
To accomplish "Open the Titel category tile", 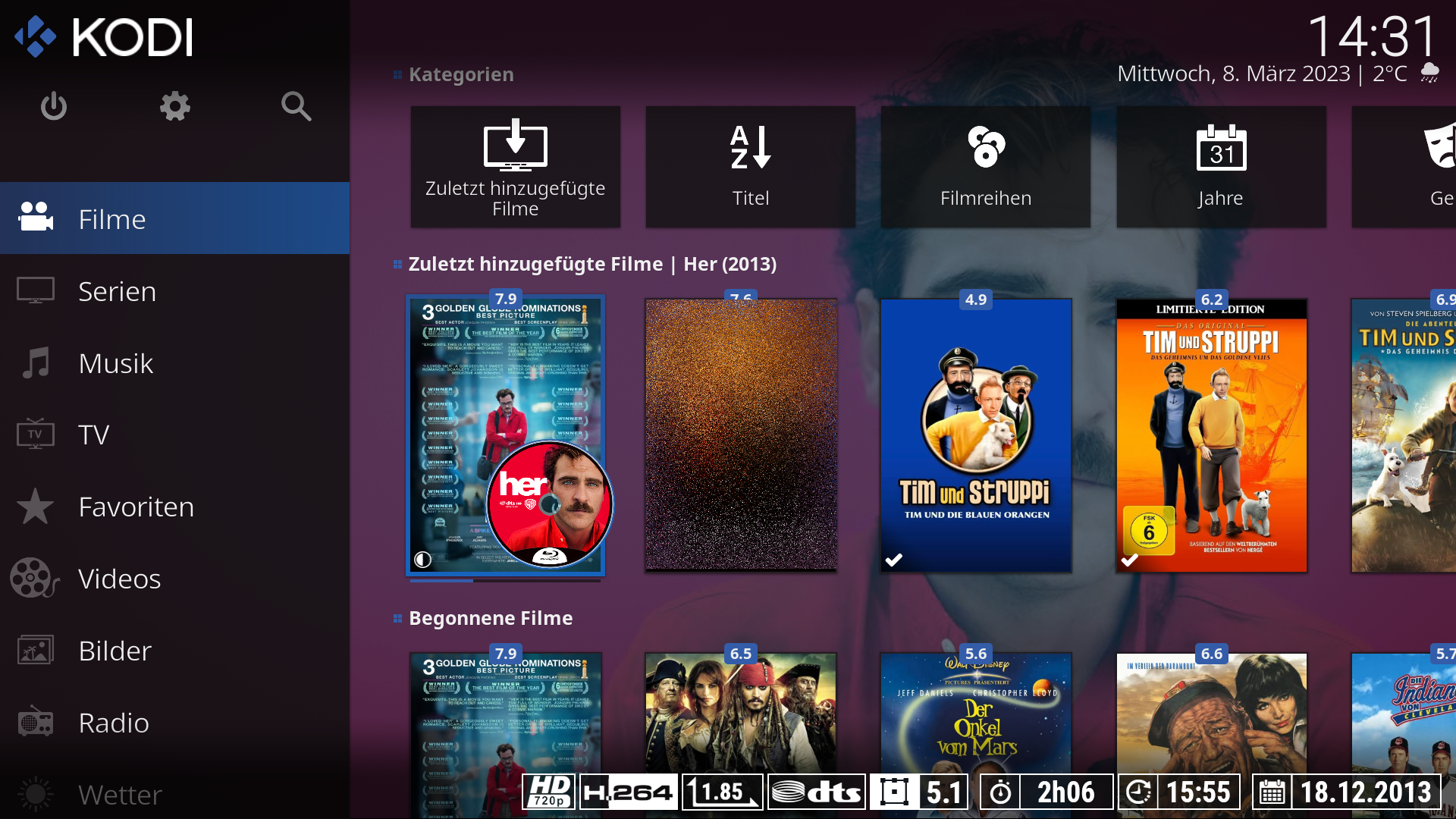I will [751, 167].
